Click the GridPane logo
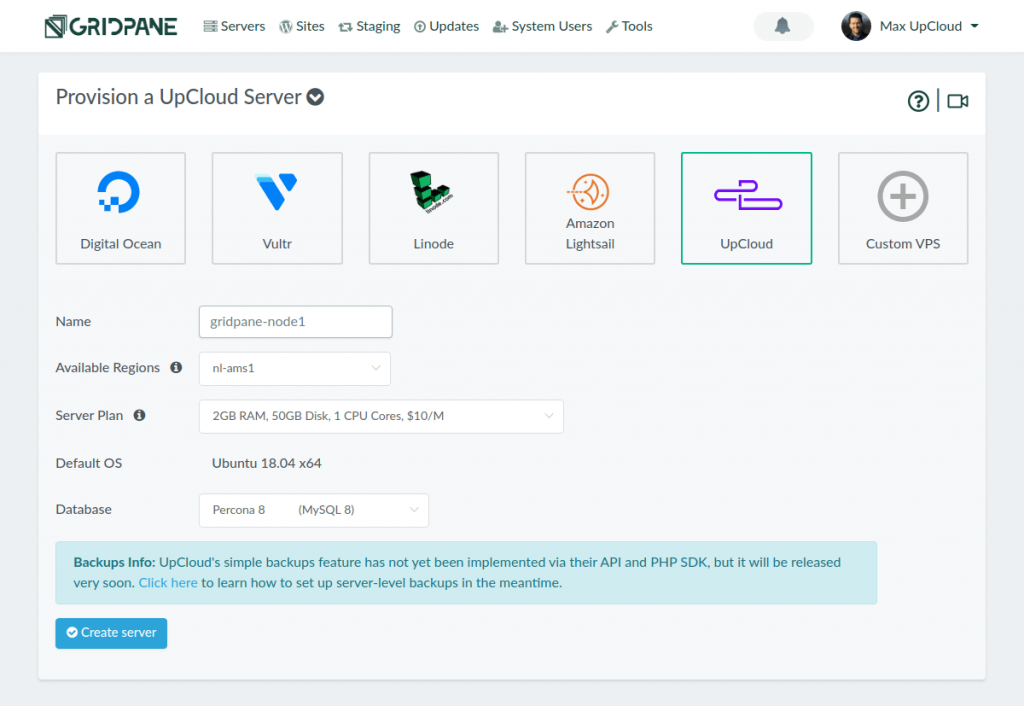The height and width of the screenshot is (706, 1024). [110, 26]
